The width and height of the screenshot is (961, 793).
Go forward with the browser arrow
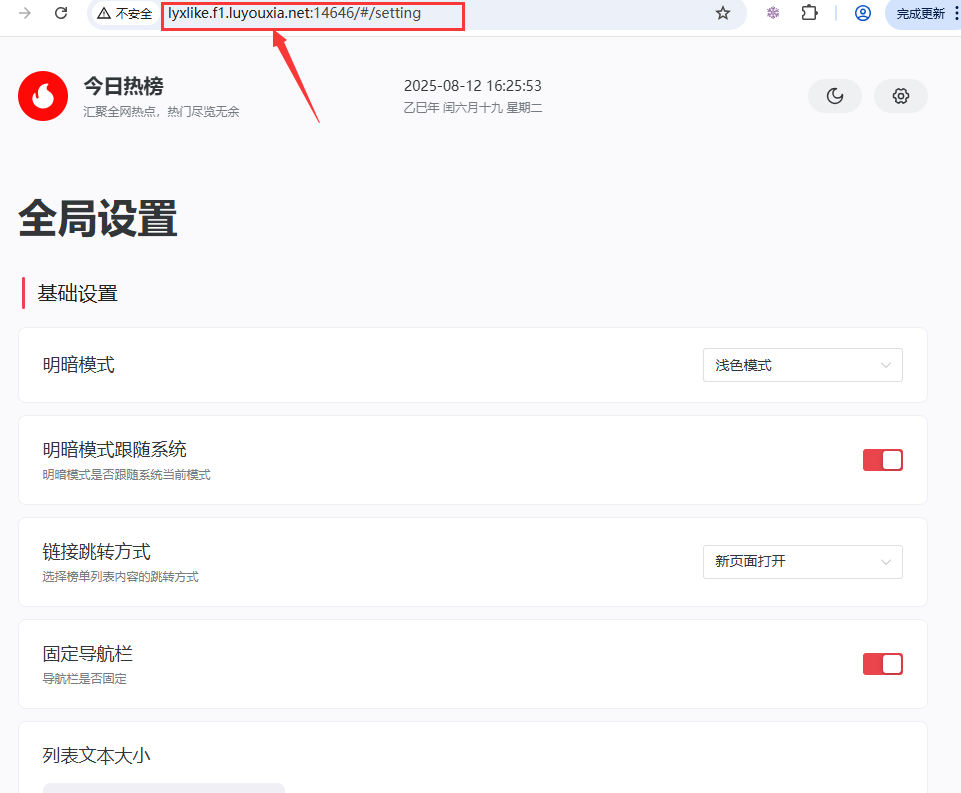tap(25, 13)
